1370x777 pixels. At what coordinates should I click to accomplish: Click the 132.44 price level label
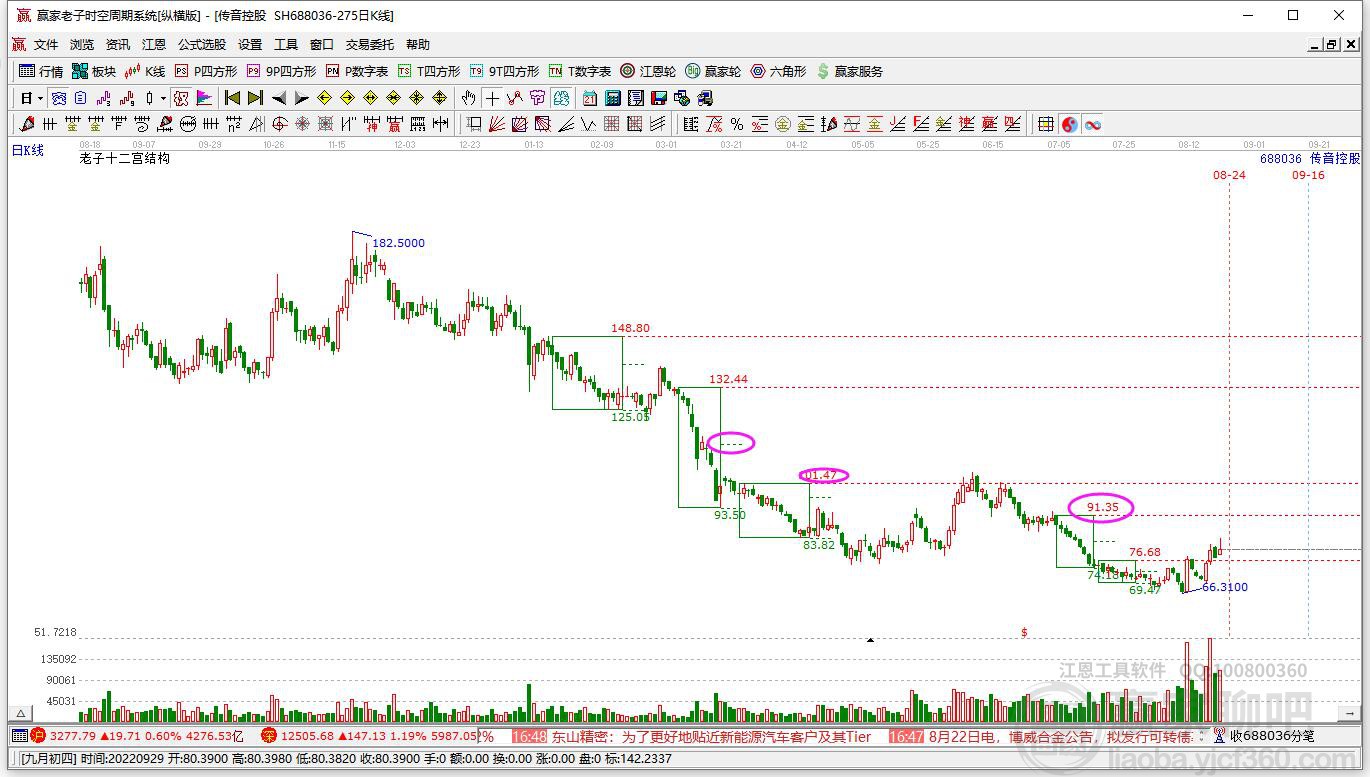pos(728,379)
